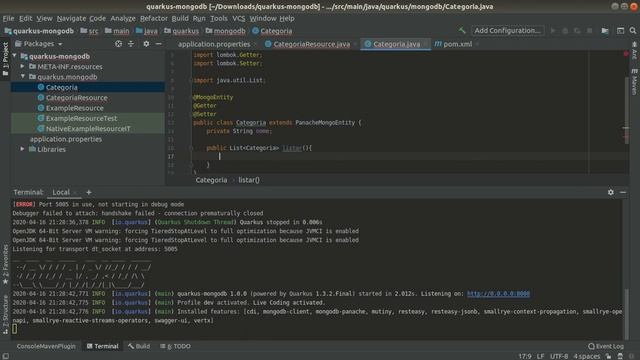Click mongodb in the navigation breadcrumb
640x360 pixels.
click(226, 31)
